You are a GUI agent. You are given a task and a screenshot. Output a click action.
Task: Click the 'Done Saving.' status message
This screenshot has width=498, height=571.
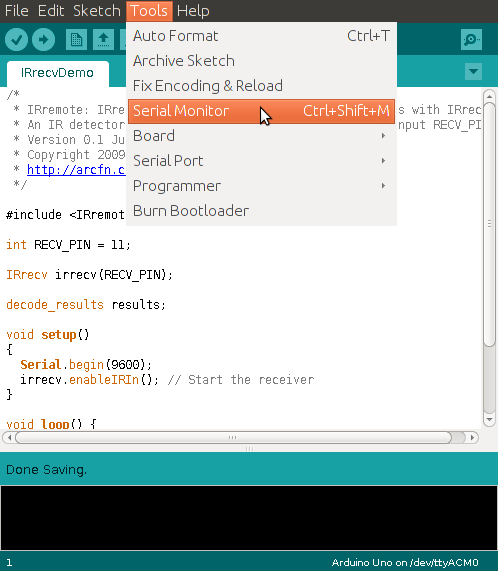point(47,470)
